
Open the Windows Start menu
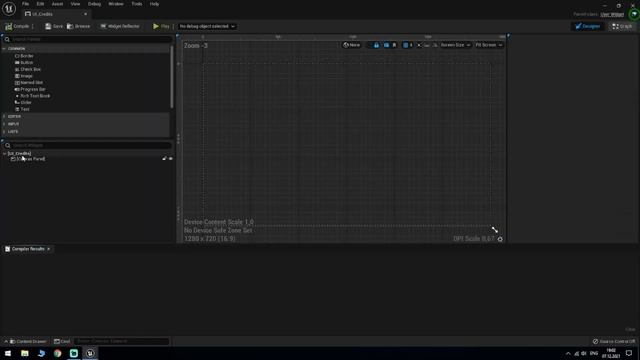click(8, 353)
